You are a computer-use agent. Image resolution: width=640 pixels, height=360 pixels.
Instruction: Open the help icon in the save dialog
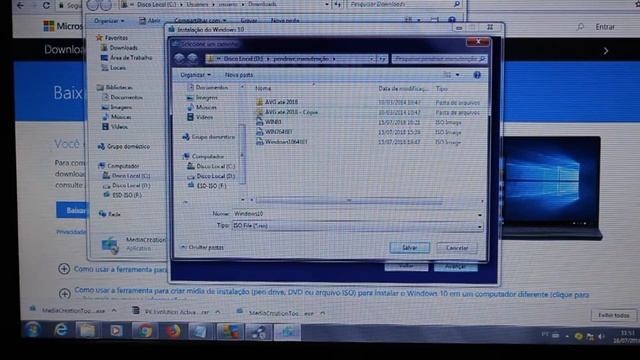coord(477,75)
